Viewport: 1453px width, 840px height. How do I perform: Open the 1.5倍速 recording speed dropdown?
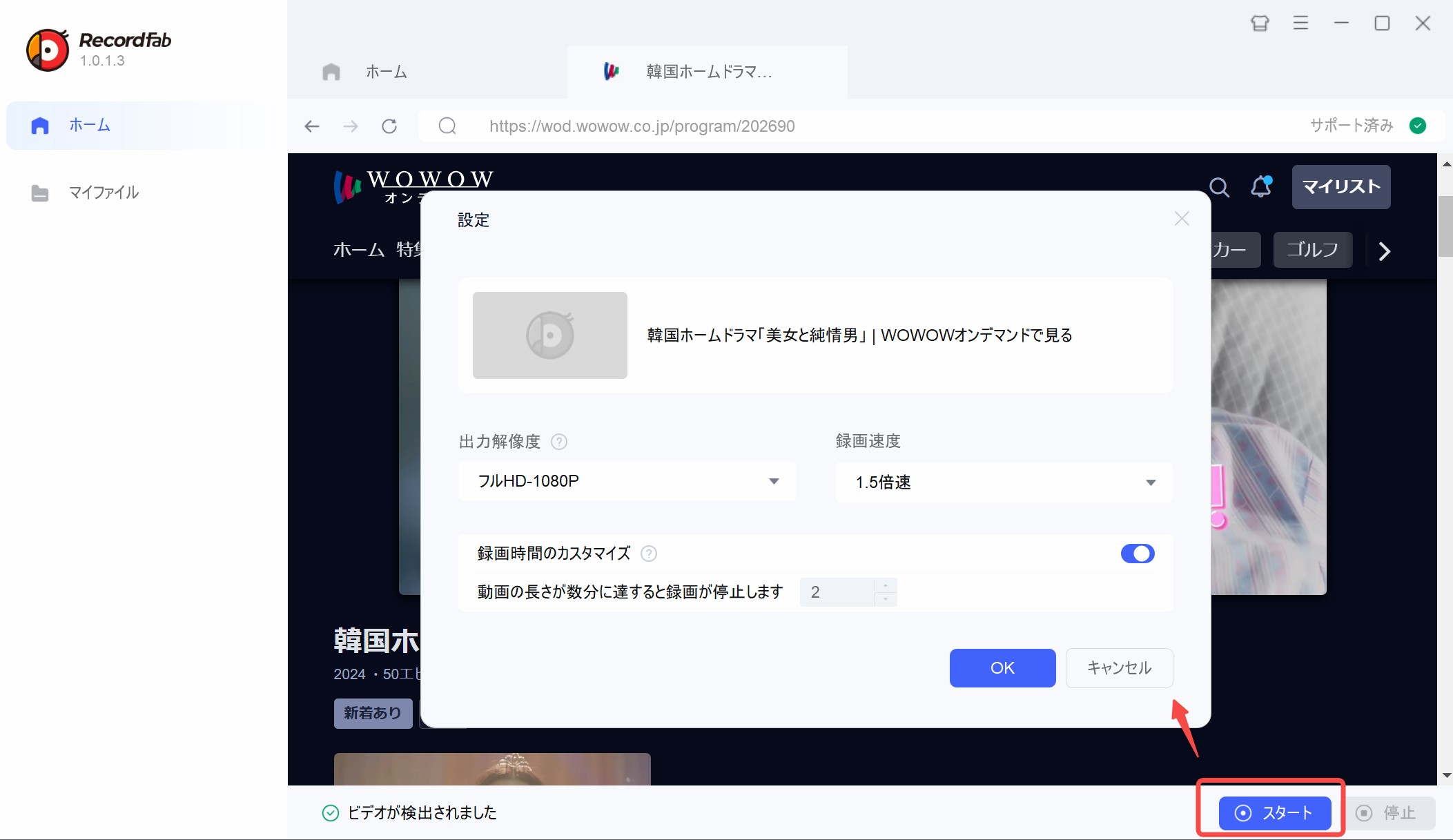pos(1004,482)
